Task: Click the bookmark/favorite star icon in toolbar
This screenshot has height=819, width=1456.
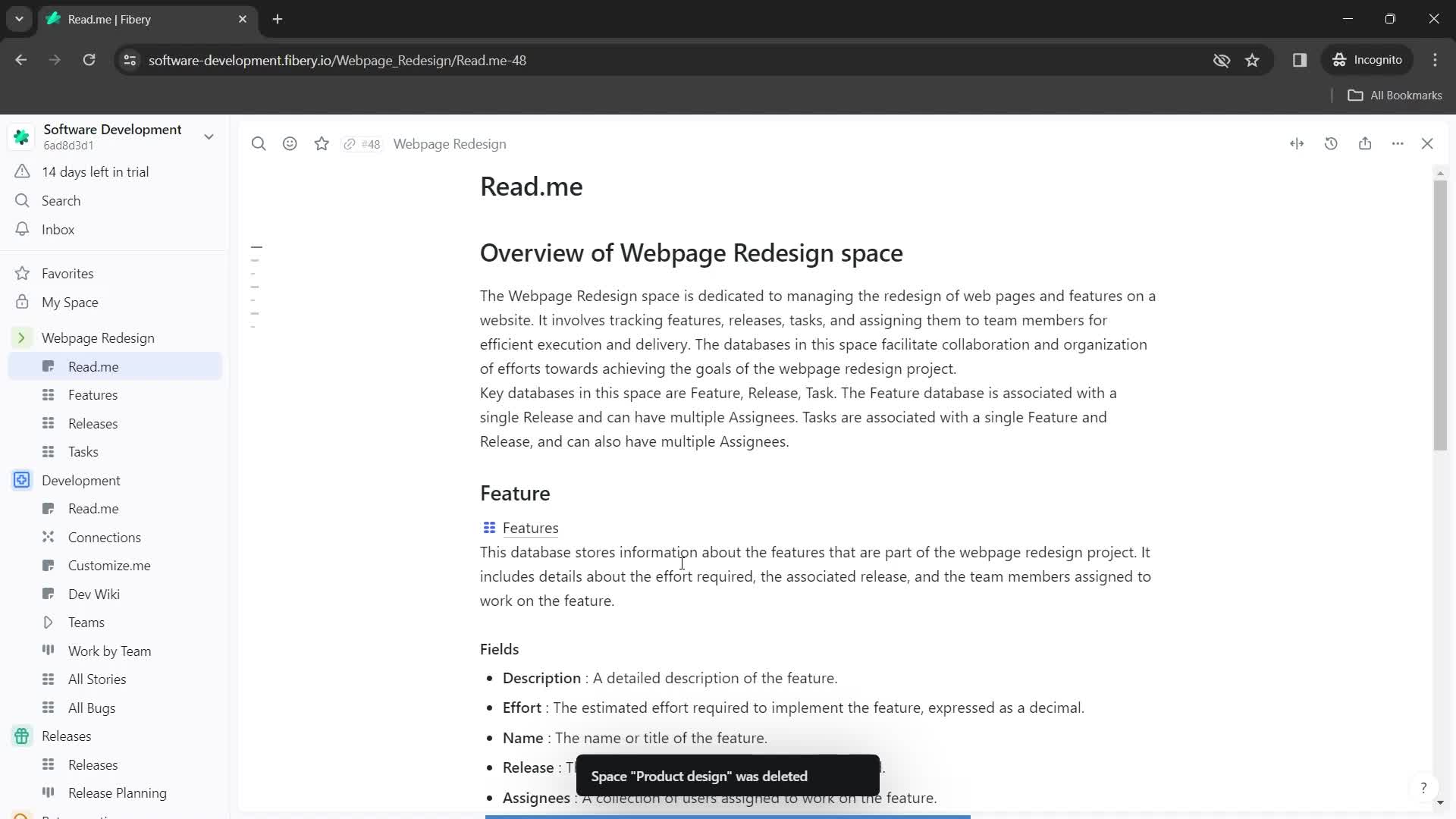Action: (322, 143)
